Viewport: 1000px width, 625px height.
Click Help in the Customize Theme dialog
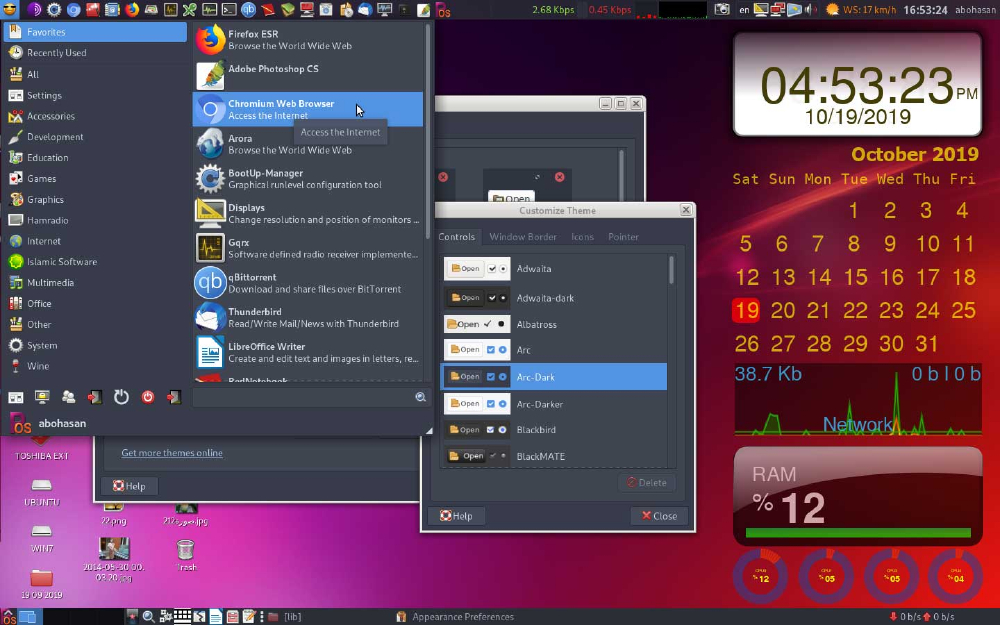click(457, 516)
